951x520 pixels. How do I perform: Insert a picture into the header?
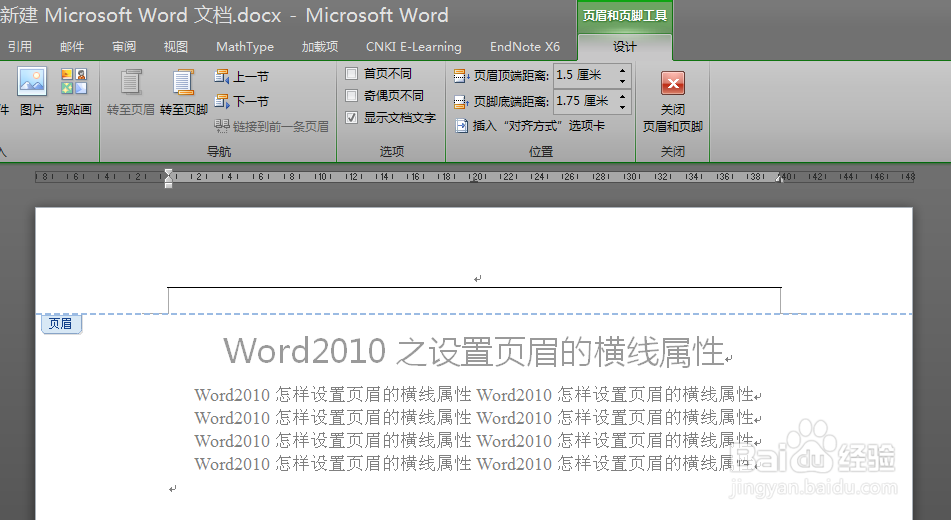(x=32, y=92)
